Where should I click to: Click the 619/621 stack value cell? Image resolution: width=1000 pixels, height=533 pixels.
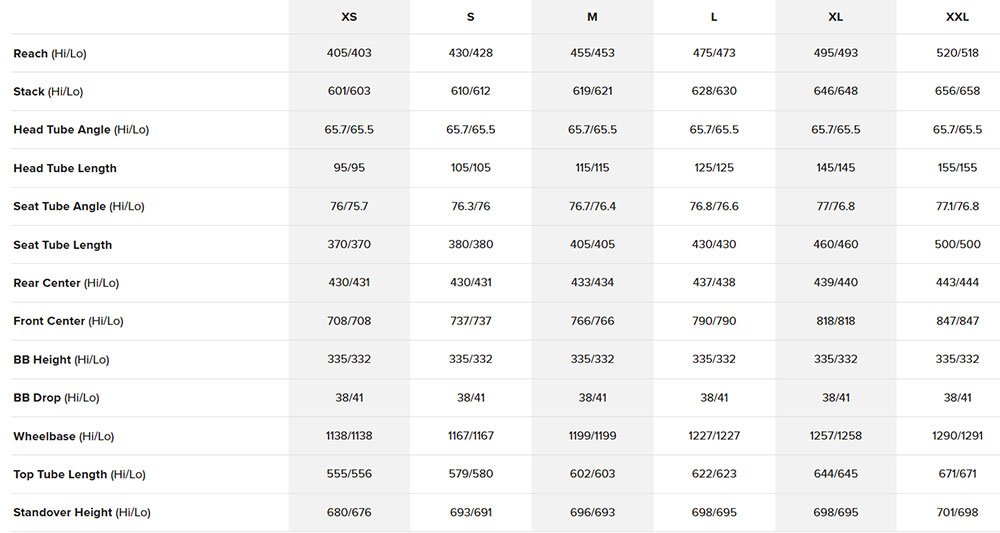click(x=593, y=92)
